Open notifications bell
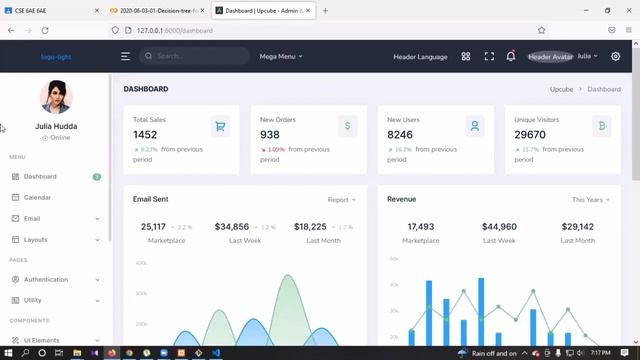Screen dimensions: 640x360 pyautogui.click(x=511, y=56)
